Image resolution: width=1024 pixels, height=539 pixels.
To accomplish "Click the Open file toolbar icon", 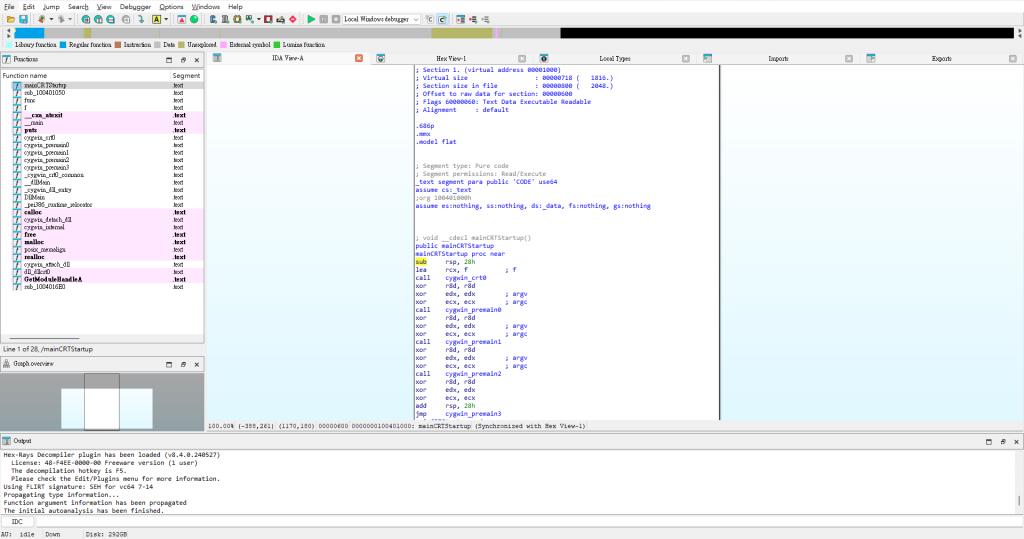I will [10, 20].
